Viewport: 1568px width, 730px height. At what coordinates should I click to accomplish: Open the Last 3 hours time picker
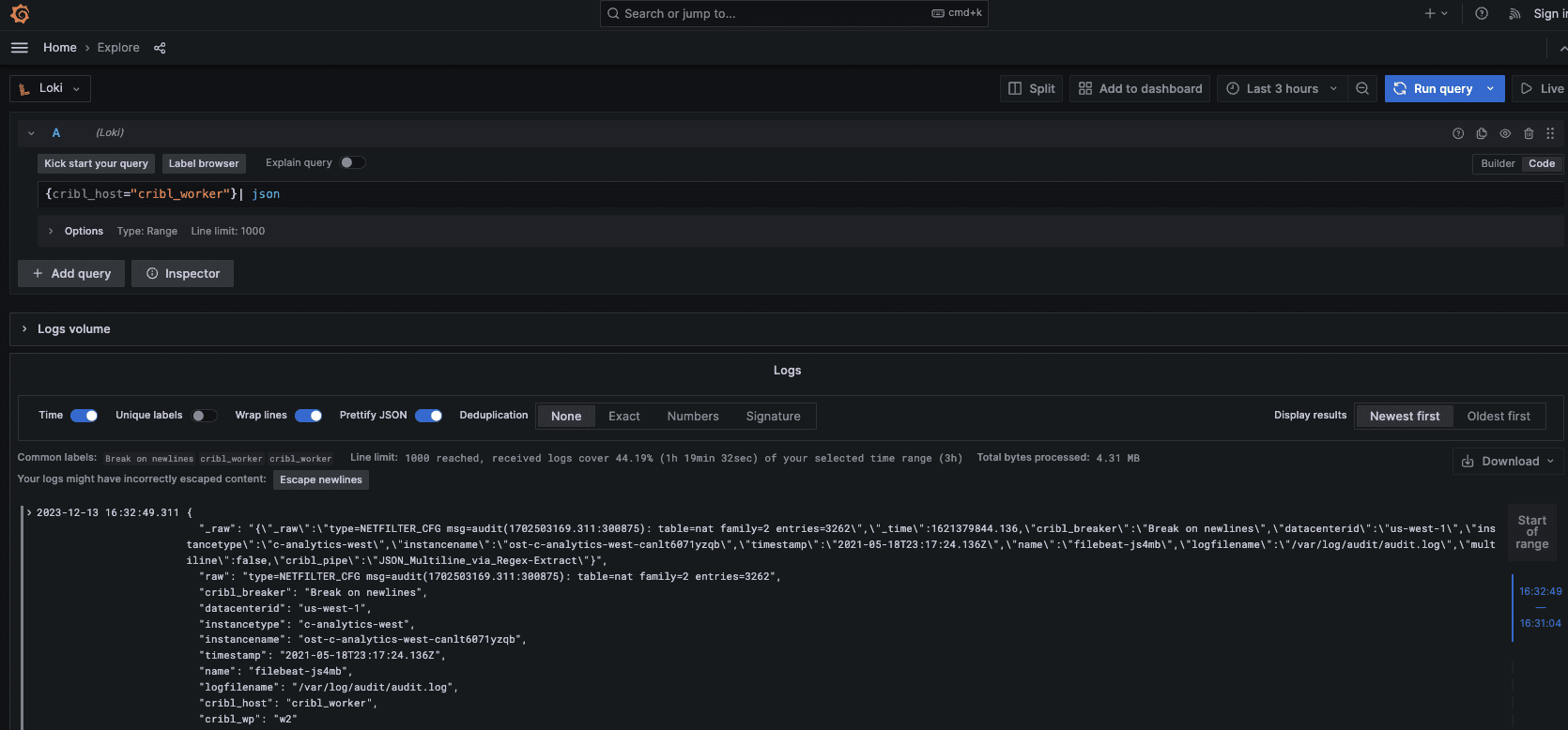coord(1282,88)
